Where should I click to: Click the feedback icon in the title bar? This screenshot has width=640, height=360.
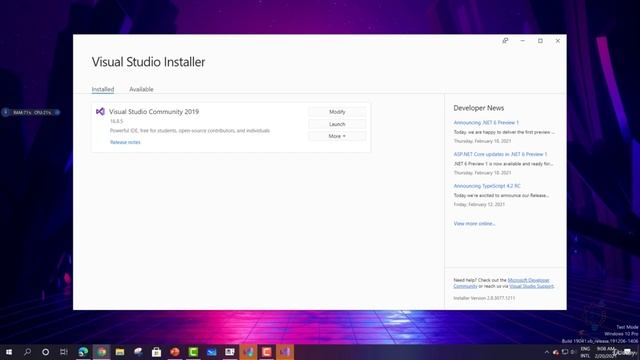click(x=505, y=41)
